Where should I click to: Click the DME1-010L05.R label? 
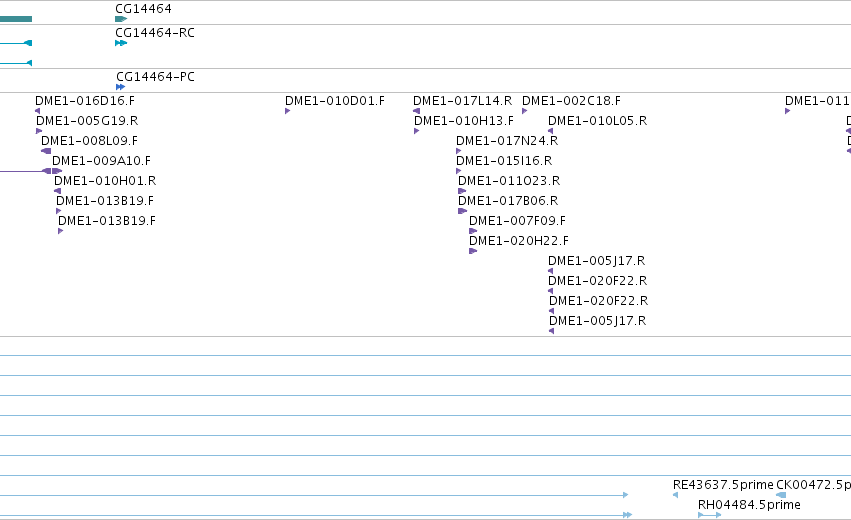(x=598, y=121)
